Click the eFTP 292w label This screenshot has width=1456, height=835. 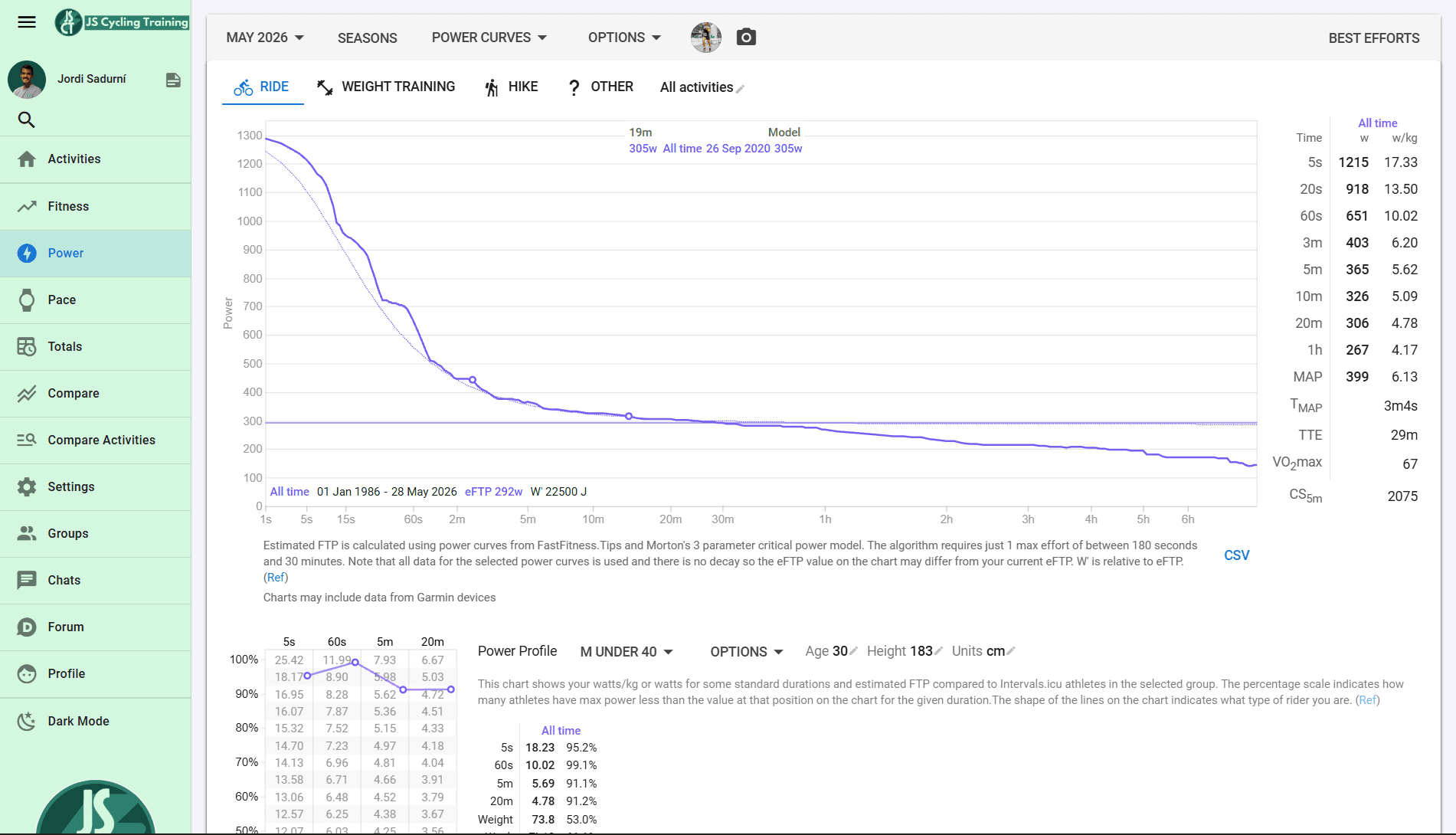[x=493, y=492]
